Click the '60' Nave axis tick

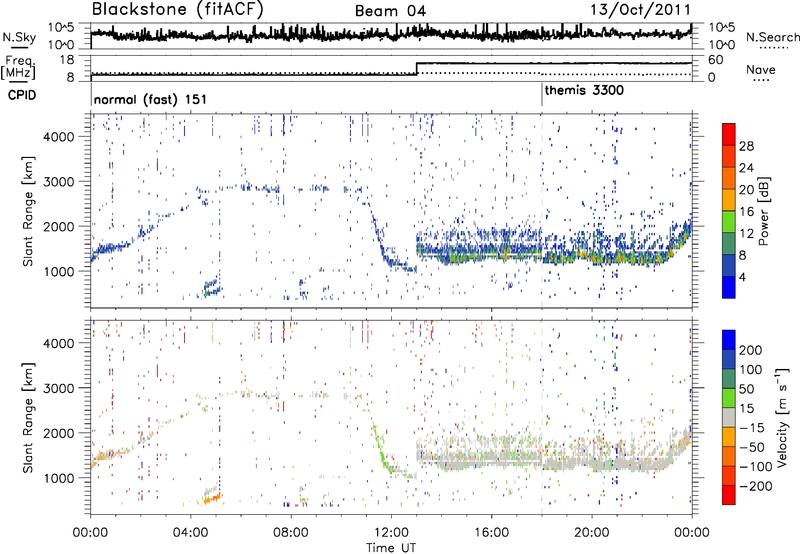point(715,60)
